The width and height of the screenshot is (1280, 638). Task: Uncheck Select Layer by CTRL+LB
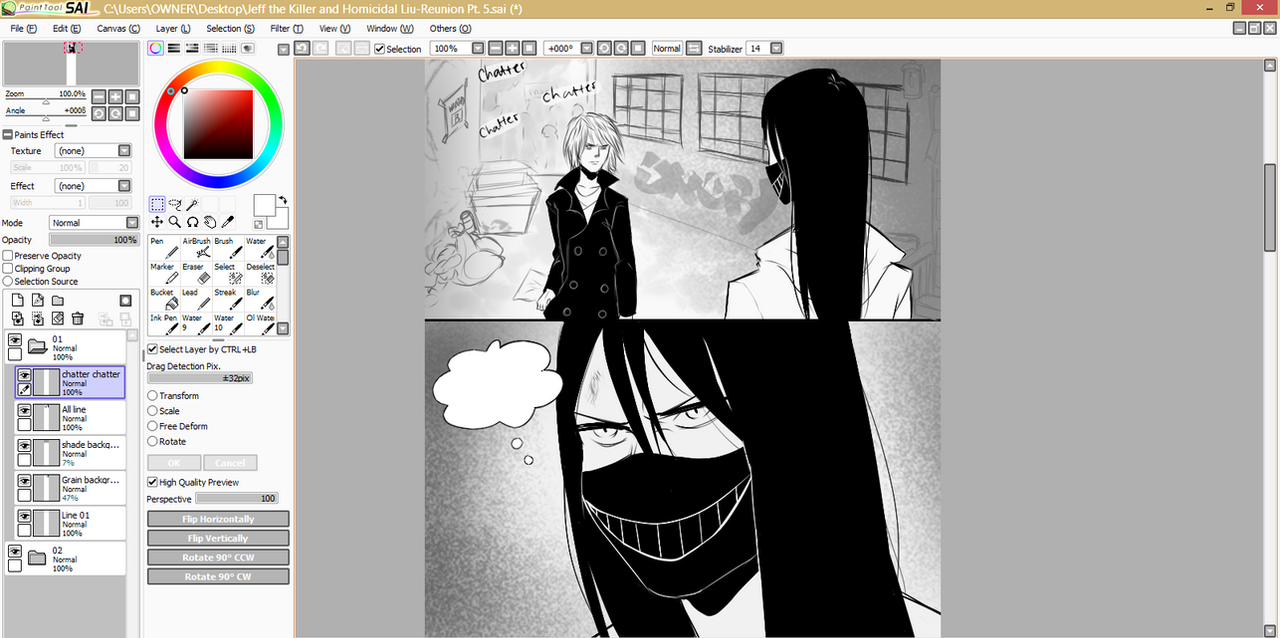(152, 349)
